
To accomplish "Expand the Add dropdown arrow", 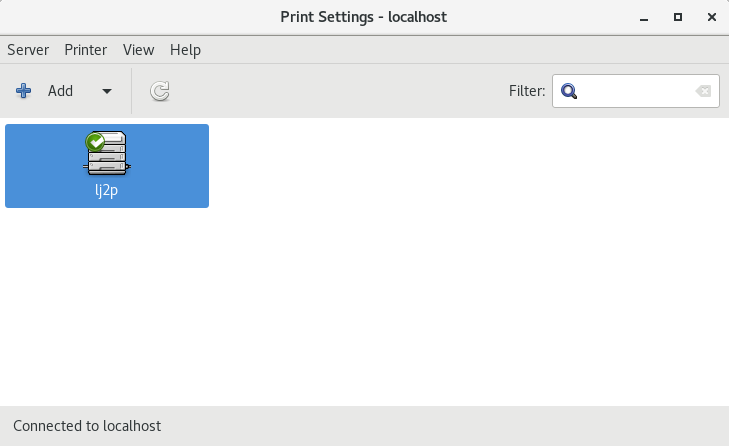I will [x=107, y=91].
